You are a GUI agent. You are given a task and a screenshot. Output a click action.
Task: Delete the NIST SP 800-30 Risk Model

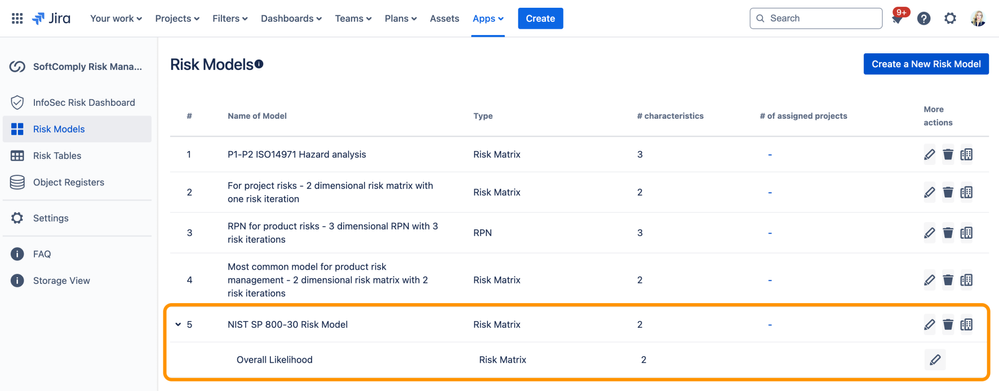coord(948,325)
